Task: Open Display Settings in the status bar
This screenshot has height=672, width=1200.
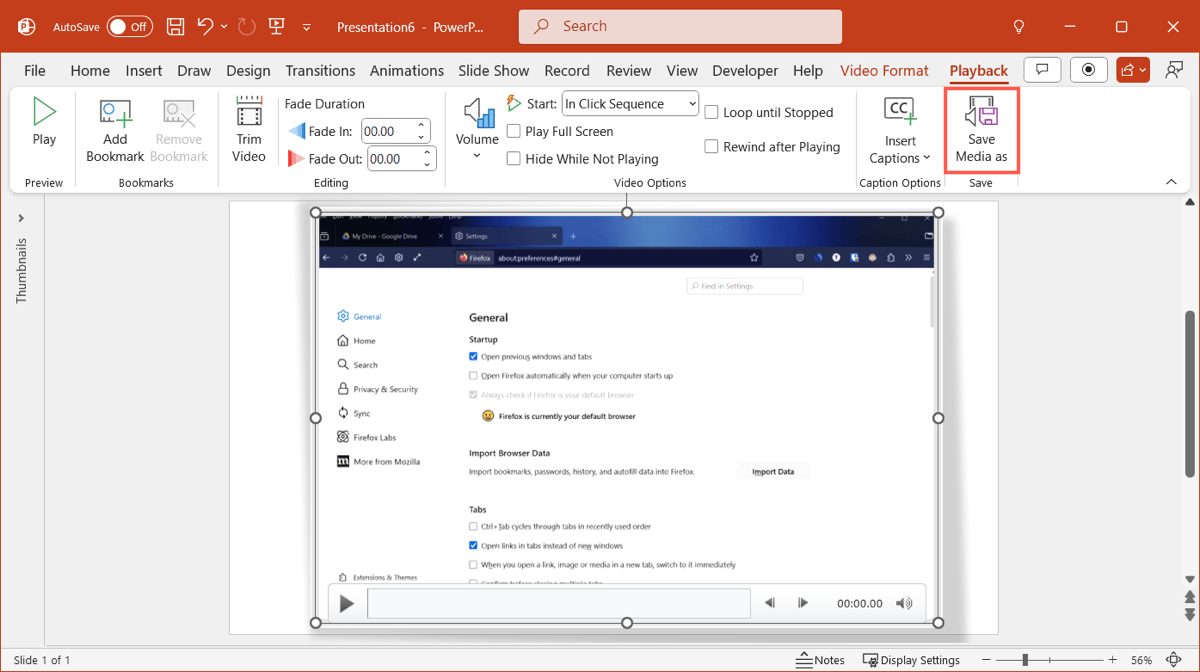Action: [x=911, y=660]
